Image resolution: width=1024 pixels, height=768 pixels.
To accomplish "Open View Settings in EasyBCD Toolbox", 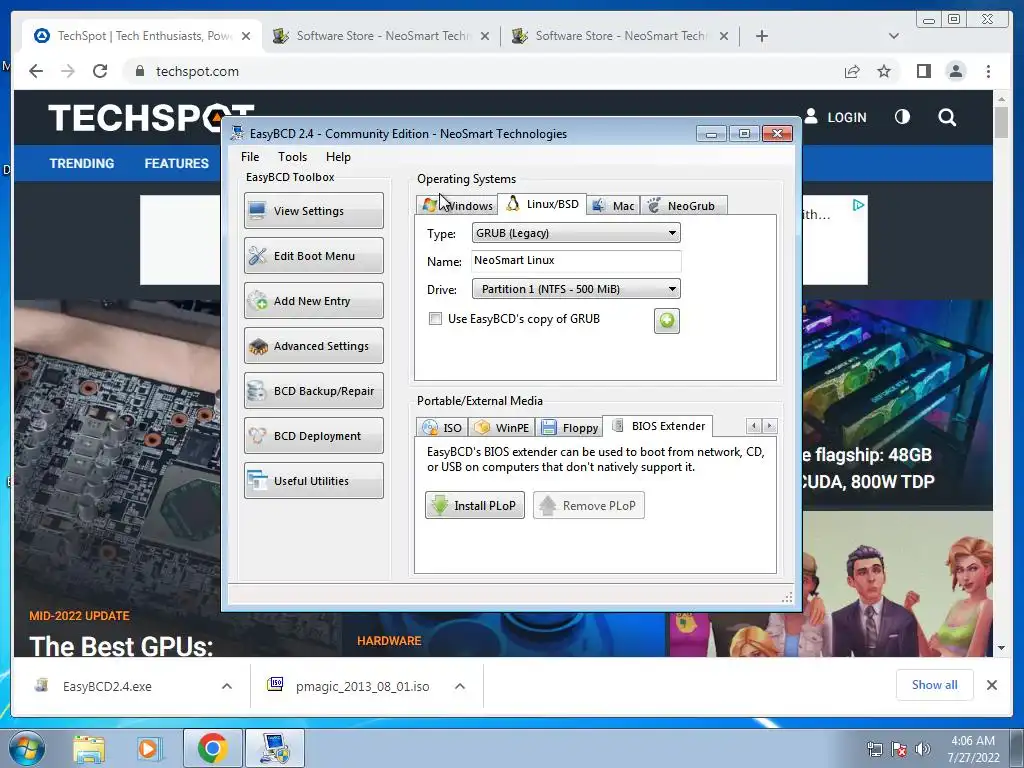I will click(x=313, y=210).
